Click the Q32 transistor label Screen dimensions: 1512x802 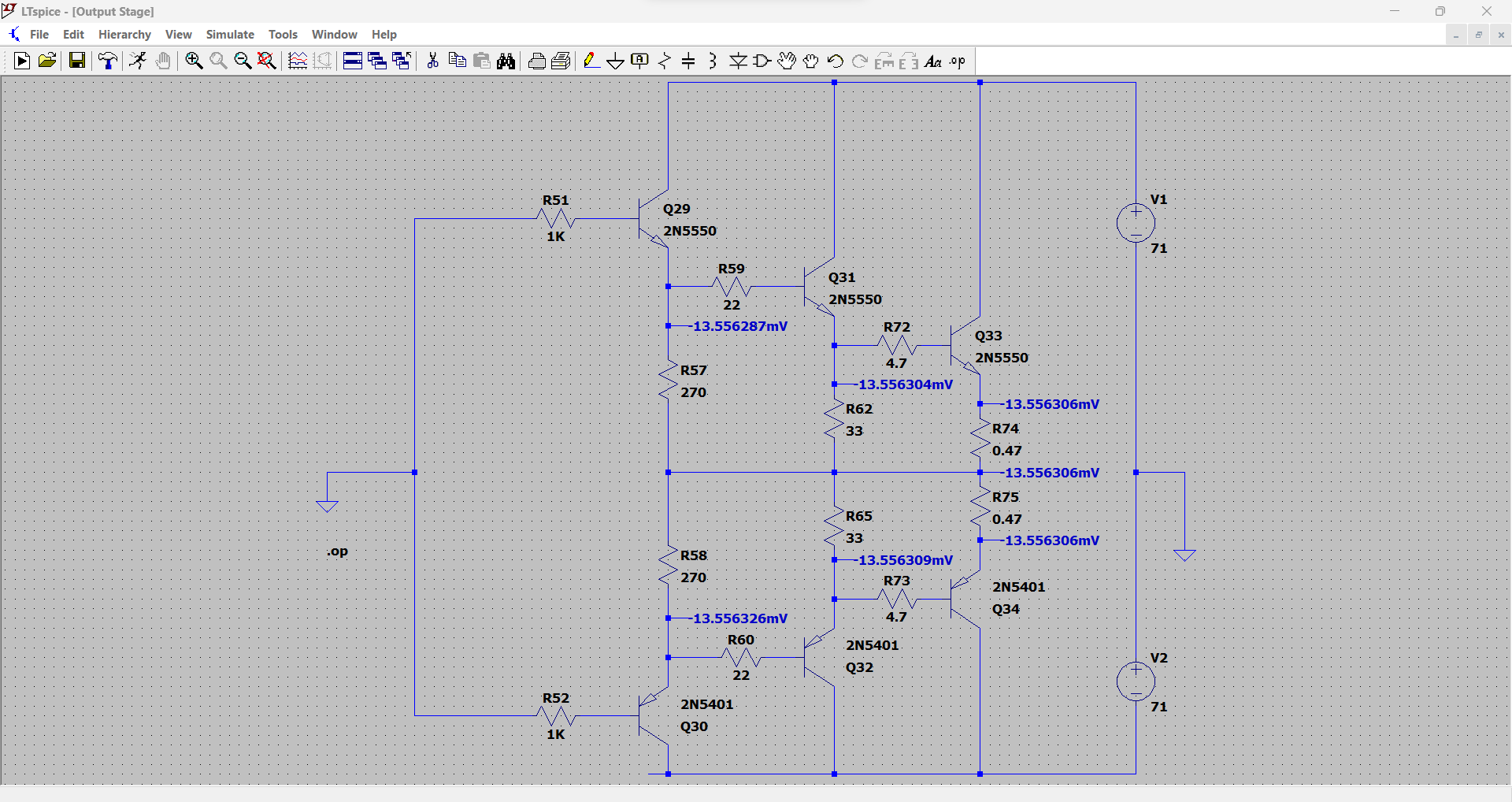(x=859, y=667)
